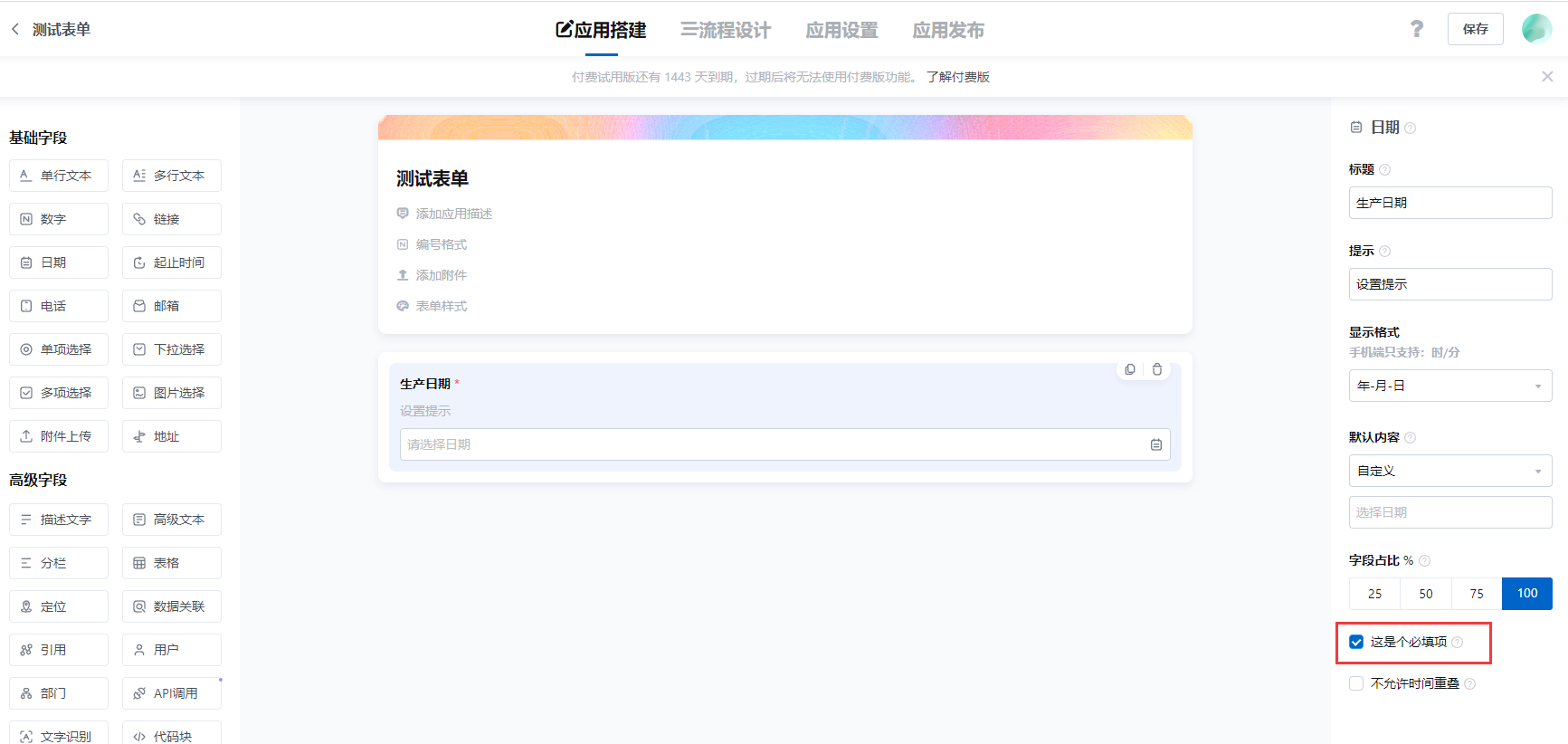Add a 多项选择 field
The height and width of the screenshot is (744, 1568).
coord(59,393)
